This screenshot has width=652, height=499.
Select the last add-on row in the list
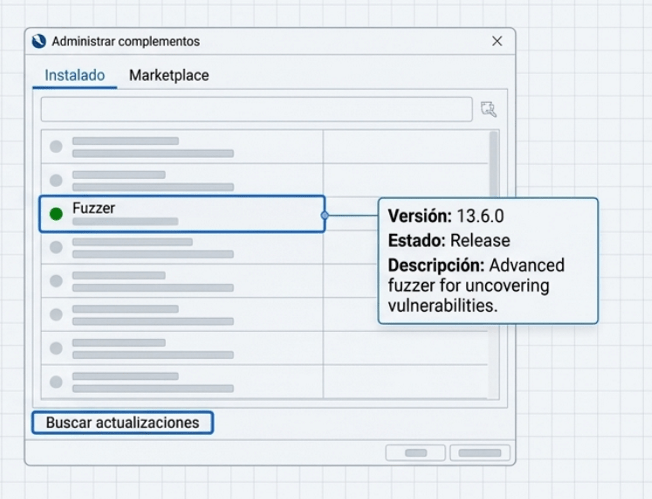(x=180, y=382)
